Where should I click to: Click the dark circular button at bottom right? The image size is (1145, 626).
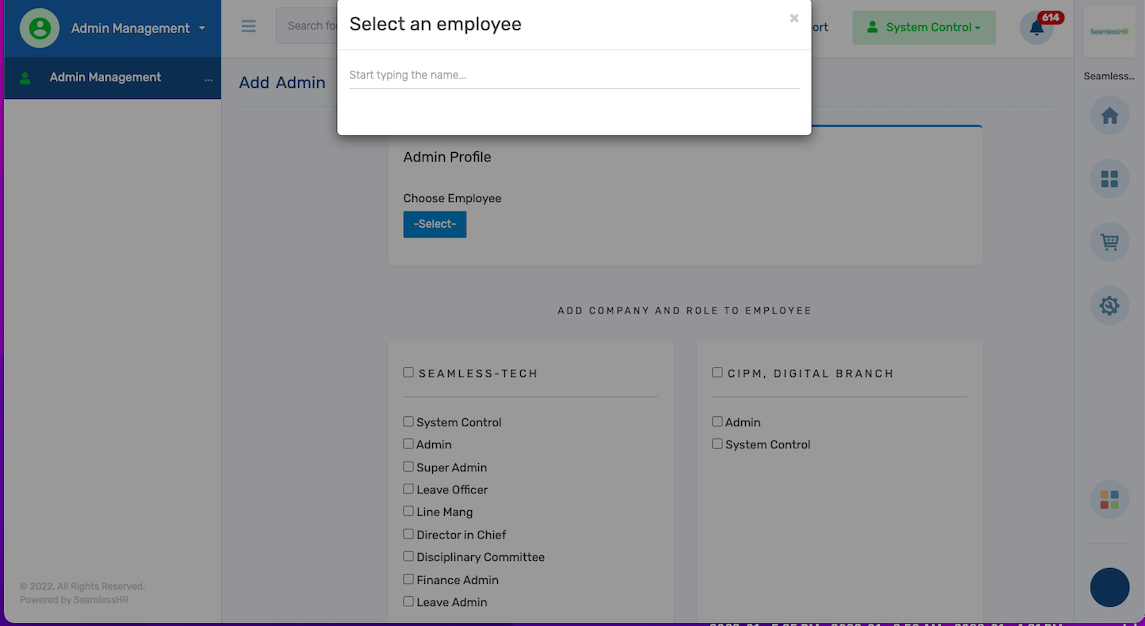1109,588
